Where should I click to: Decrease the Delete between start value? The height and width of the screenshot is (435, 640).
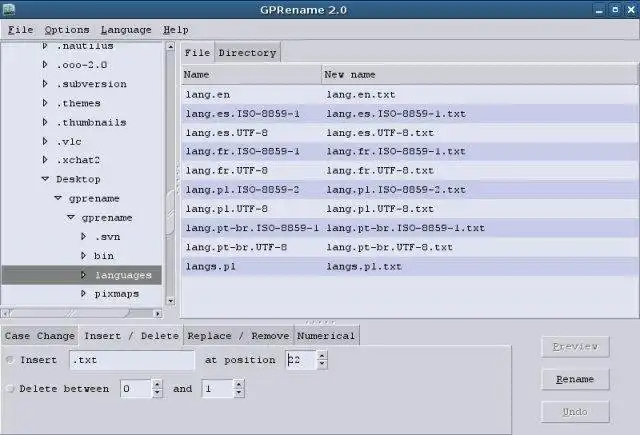click(157, 393)
